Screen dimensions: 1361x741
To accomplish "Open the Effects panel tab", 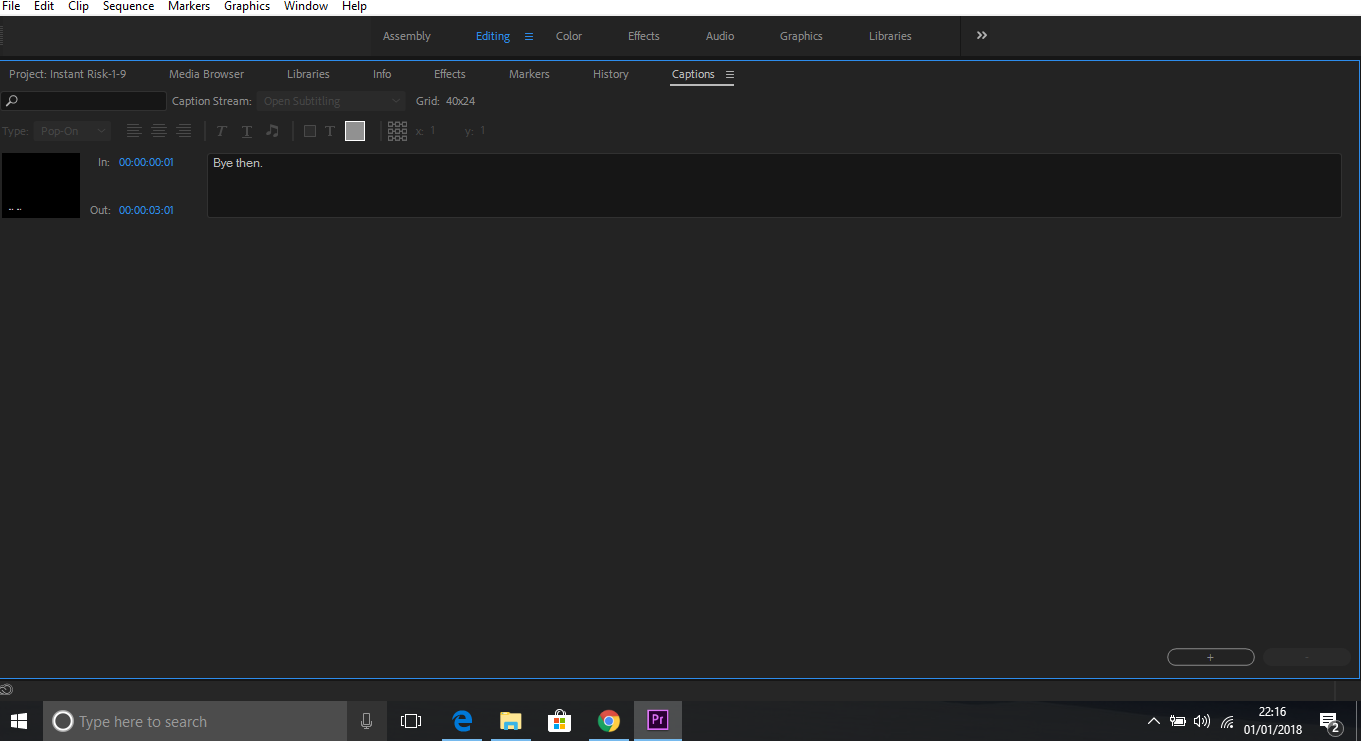I will pyautogui.click(x=450, y=74).
